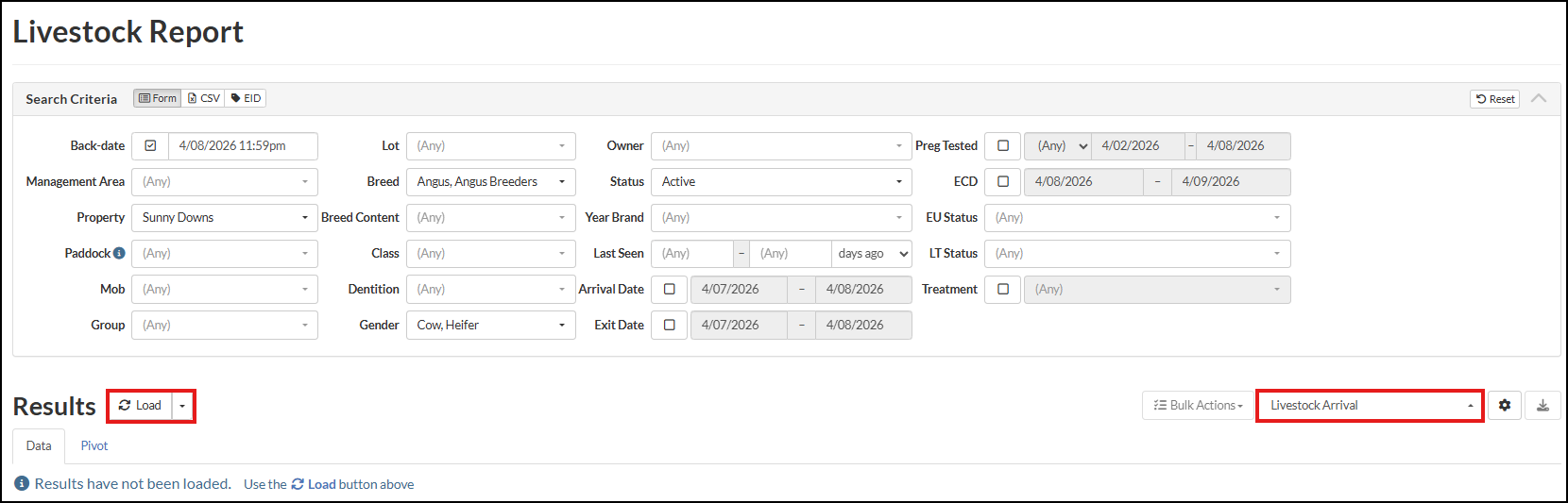Collapse the Search Criteria panel chevron
Screen dimensions: 1568x503
[1539, 98]
